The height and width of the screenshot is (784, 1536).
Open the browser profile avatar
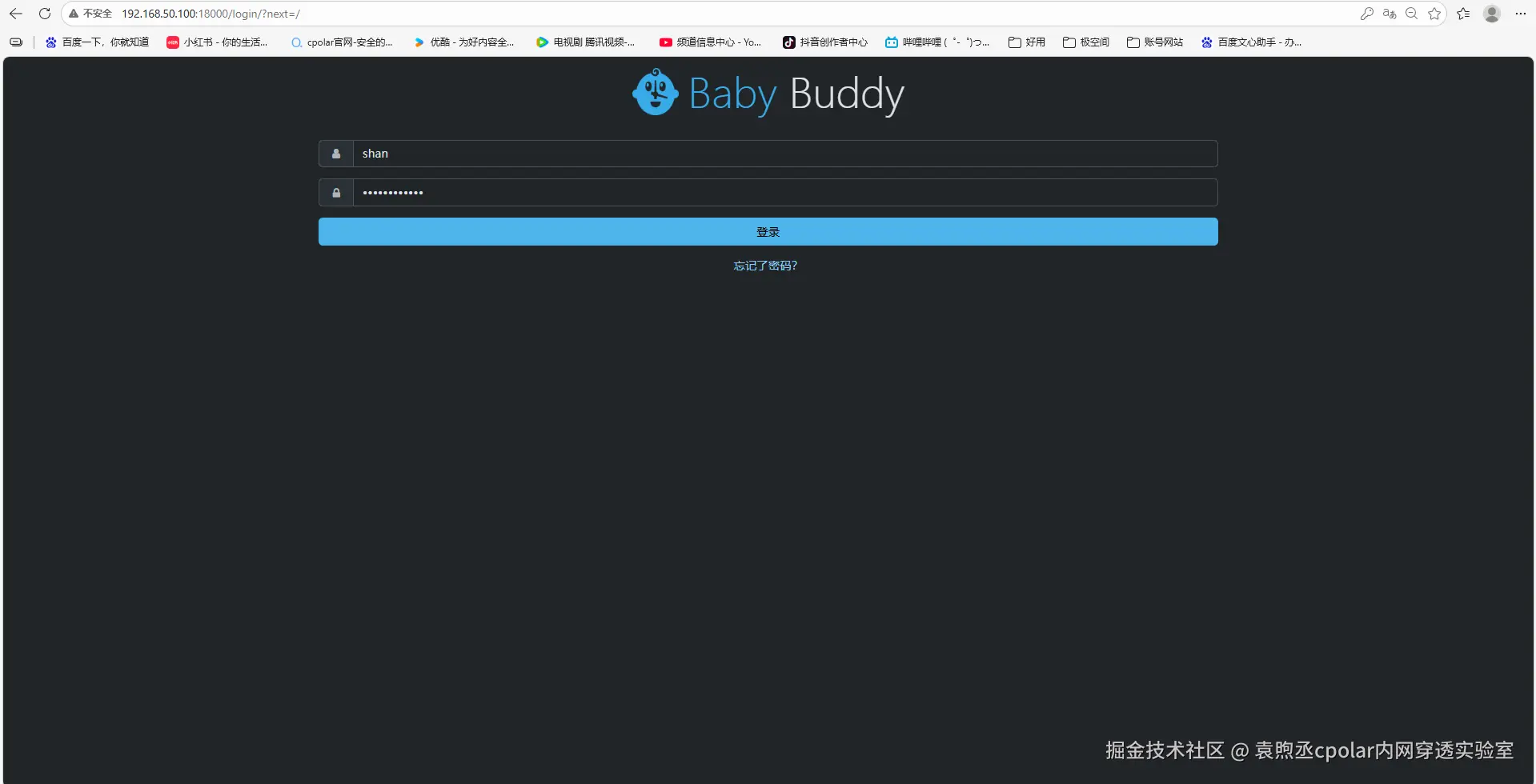point(1492,14)
